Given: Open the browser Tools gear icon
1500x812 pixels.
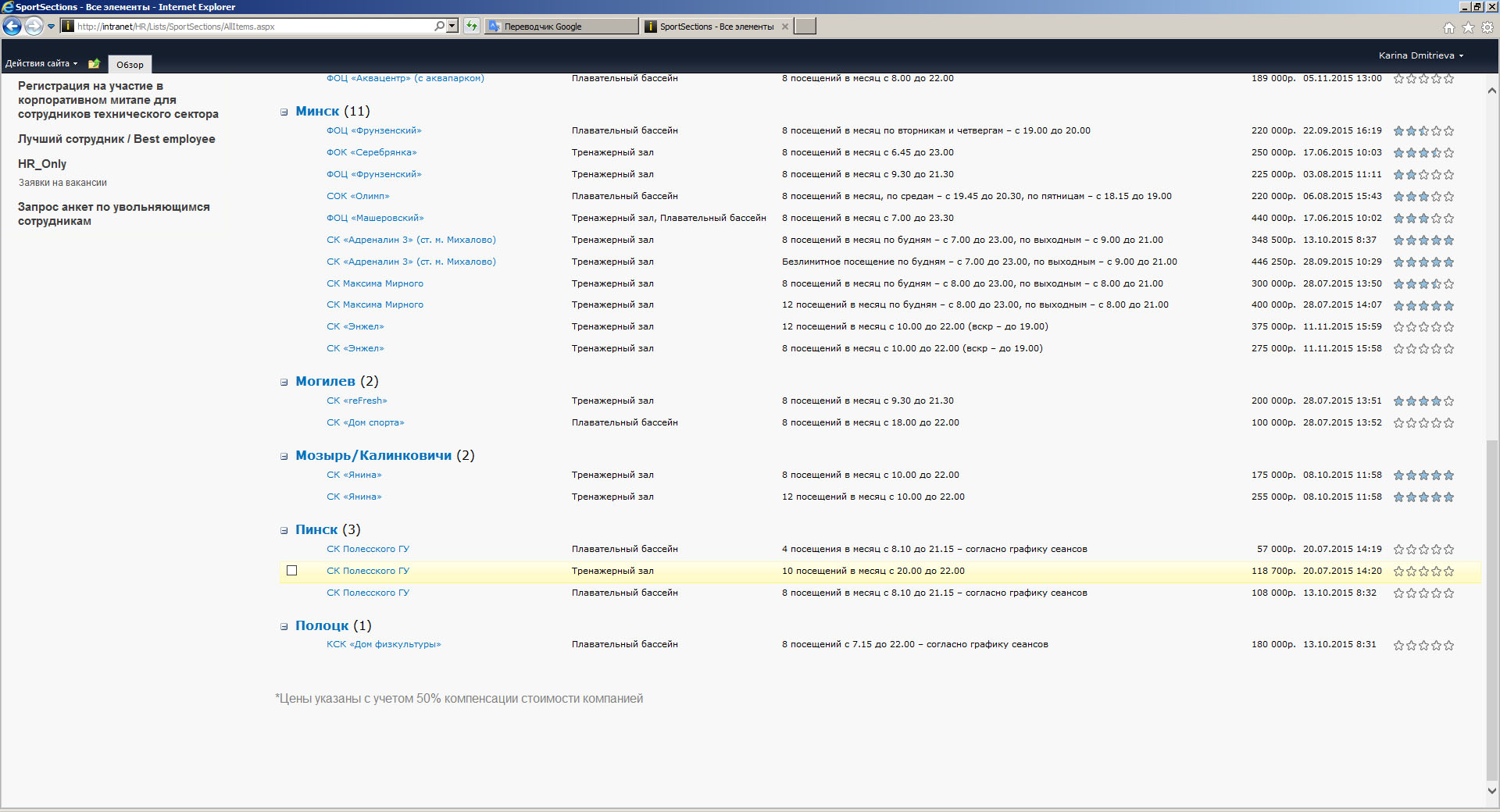Looking at the screenshot, I should pyautogui.click(x=1487, y=27).
